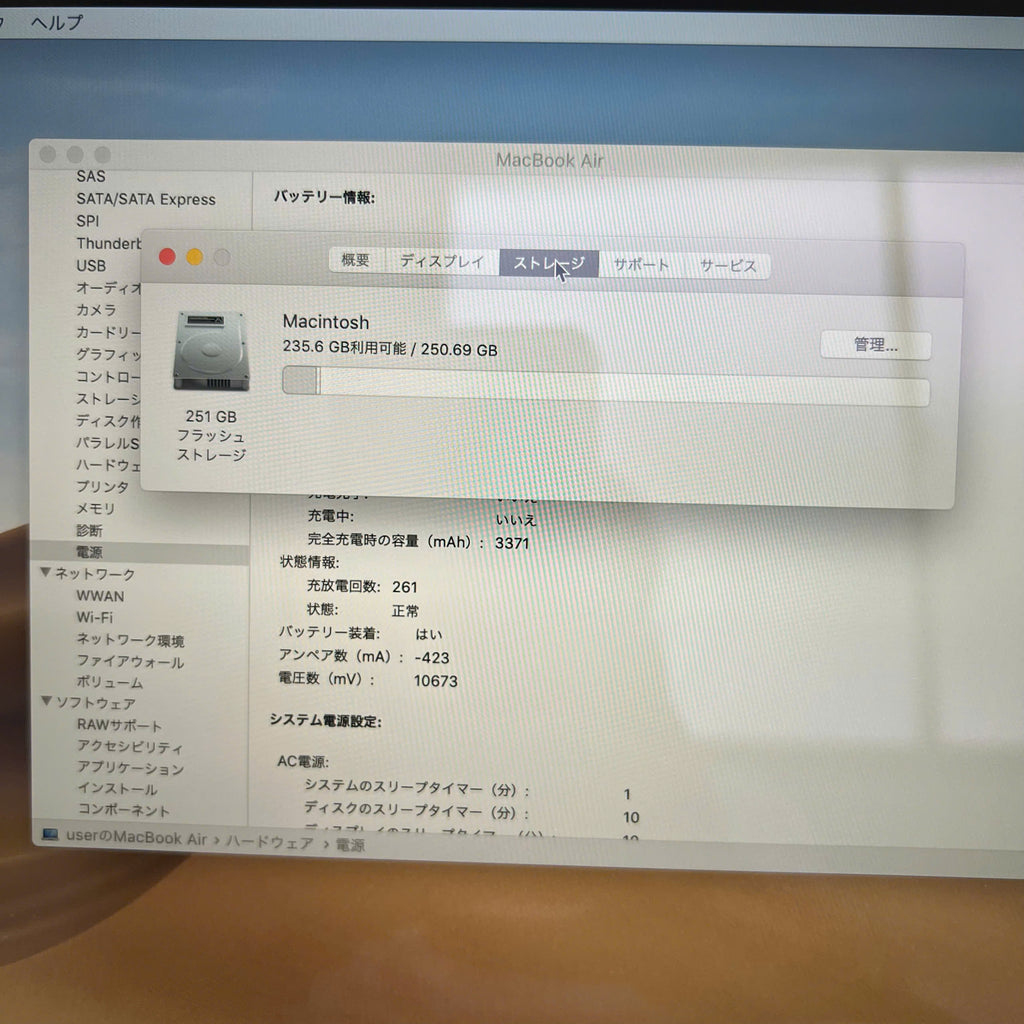This screenshot has height=1024, width=1024.
Task: Switch to the 概要 tab
Action: pyautogui.click(x=356, y=260)
